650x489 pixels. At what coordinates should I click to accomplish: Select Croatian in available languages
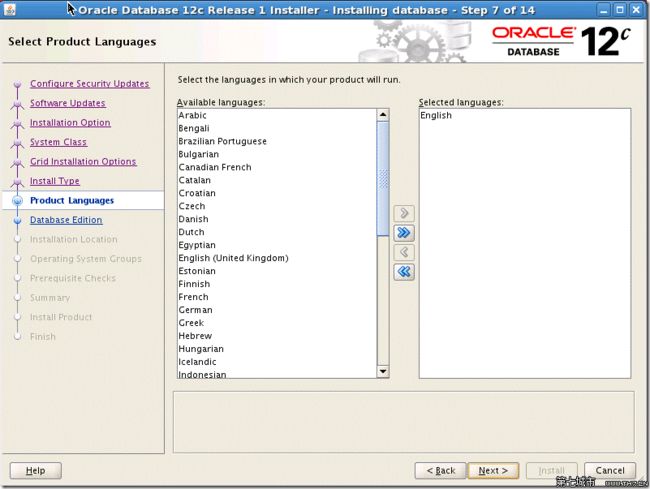[x=276, y=193]
